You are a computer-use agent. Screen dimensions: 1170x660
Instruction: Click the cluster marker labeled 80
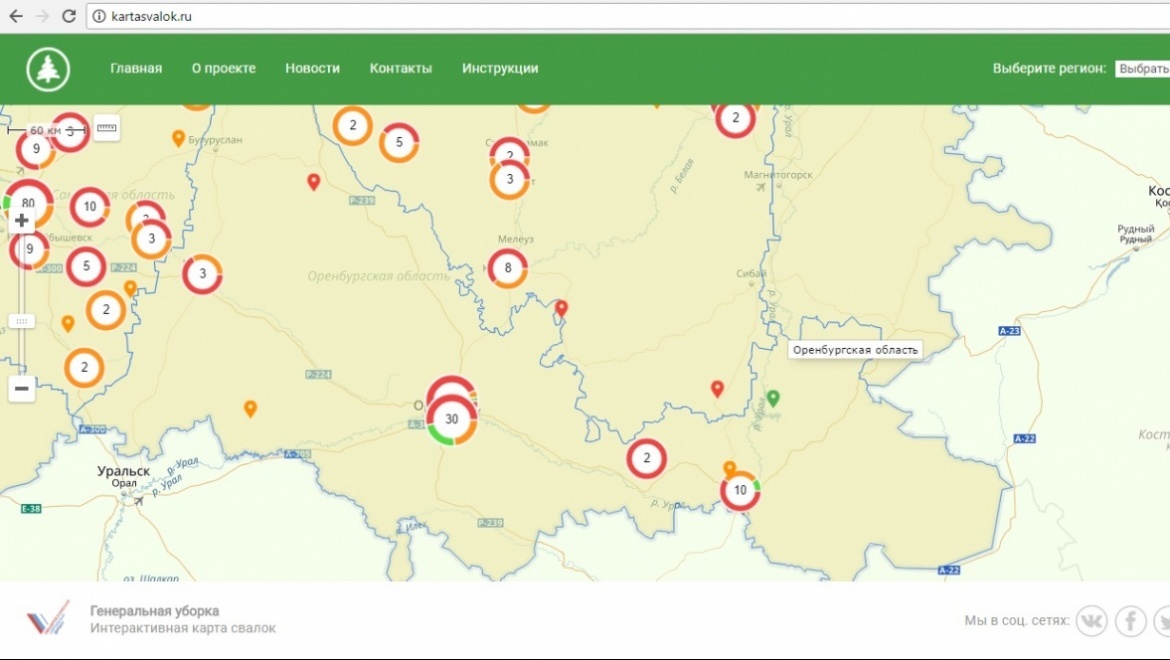(x=28, y=204)
